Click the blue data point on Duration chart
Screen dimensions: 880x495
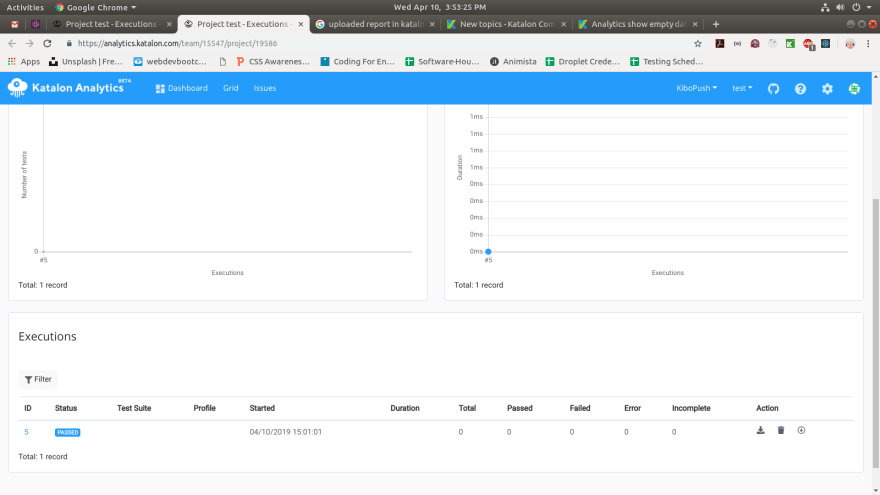pos(488,251)
